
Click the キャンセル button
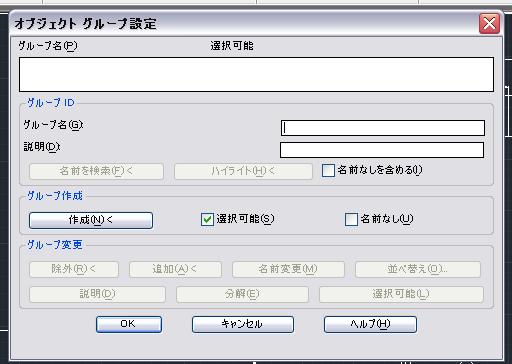click(243, 324)
